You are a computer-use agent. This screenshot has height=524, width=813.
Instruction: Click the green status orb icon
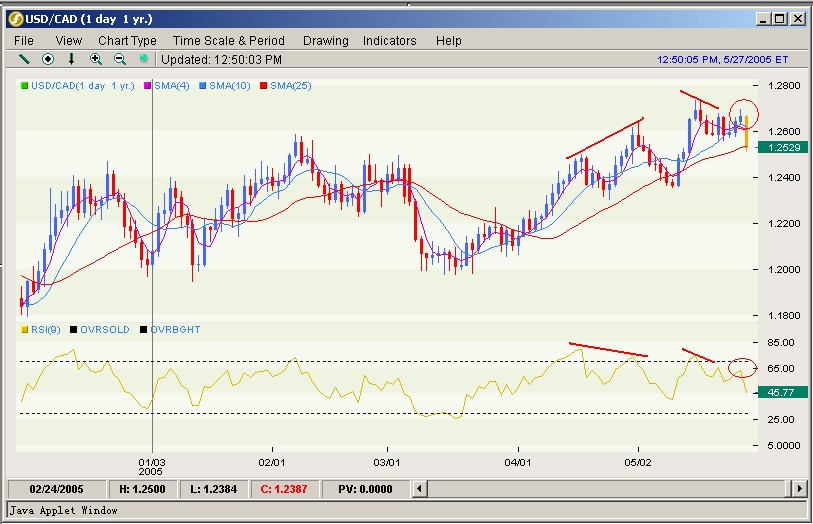(144, 59)
